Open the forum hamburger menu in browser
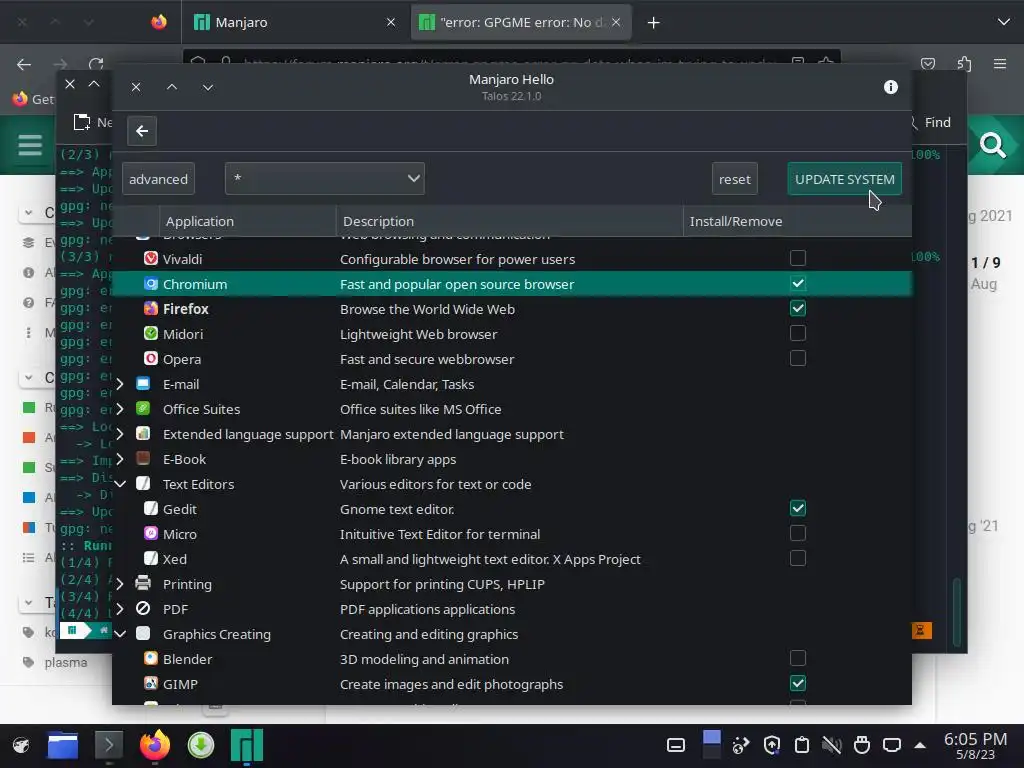Viewport: 1024px width, 768px height. tap(30, 144)
